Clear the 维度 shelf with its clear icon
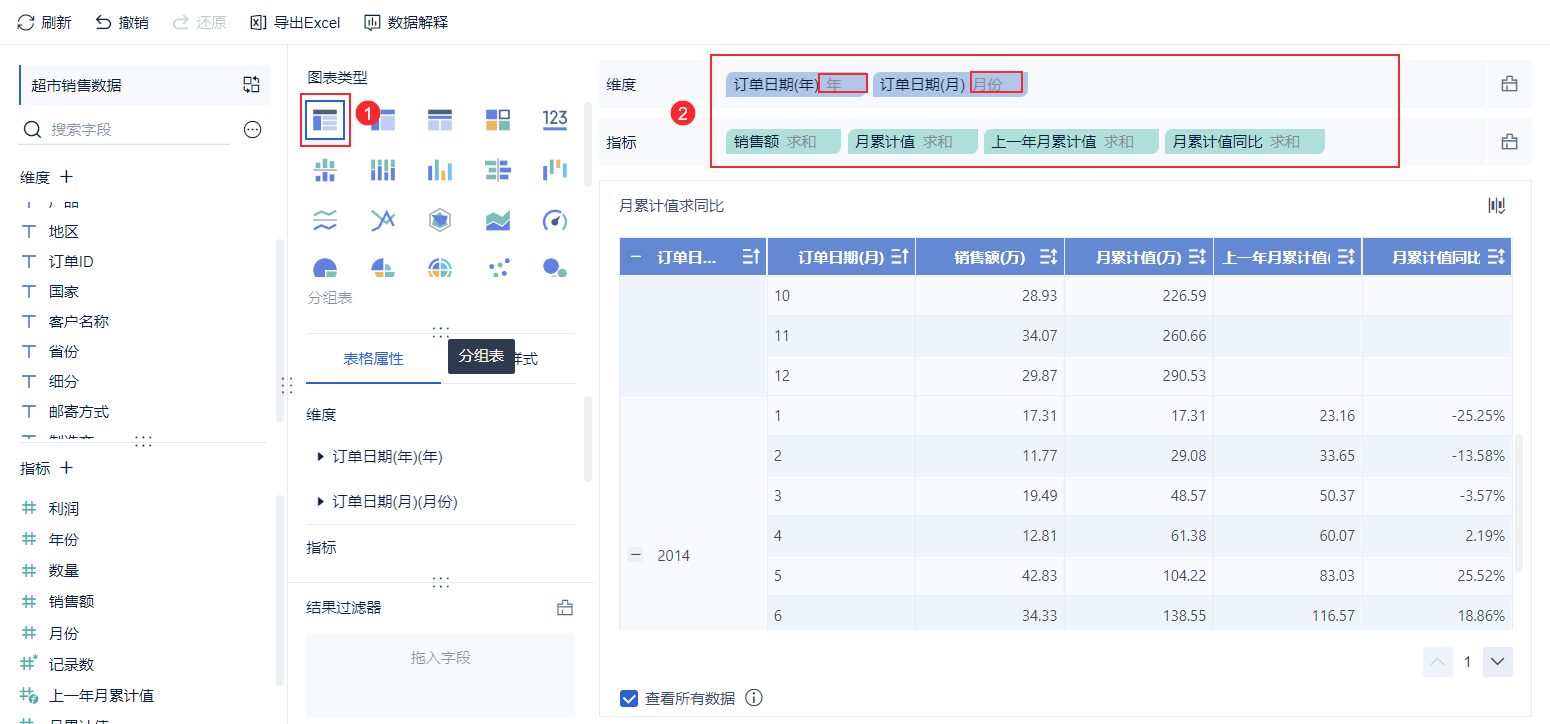Viewport: 1550px width, 724px height. click(1510, 84)
